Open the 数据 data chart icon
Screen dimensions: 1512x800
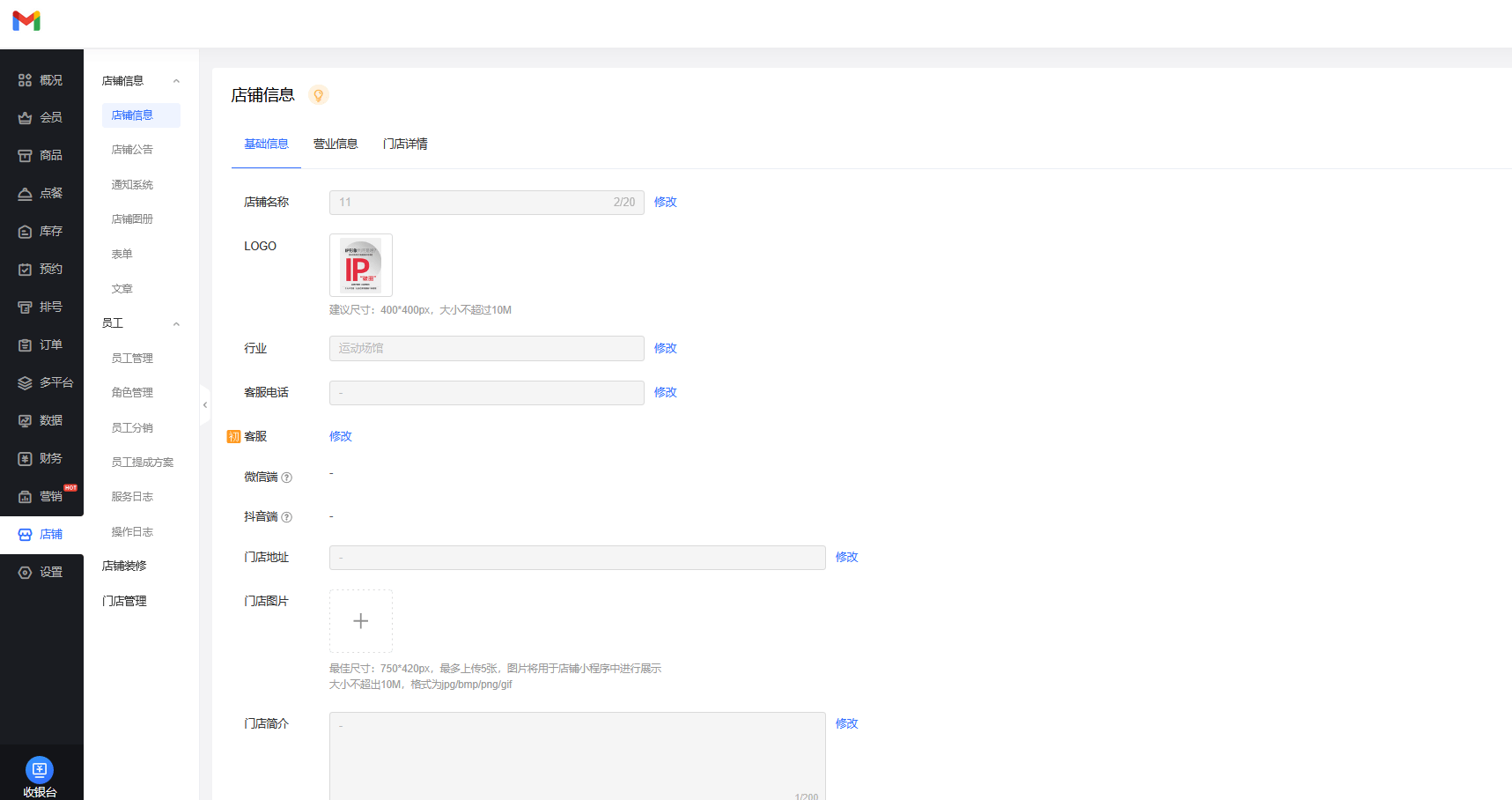click(x=25, y=421)
